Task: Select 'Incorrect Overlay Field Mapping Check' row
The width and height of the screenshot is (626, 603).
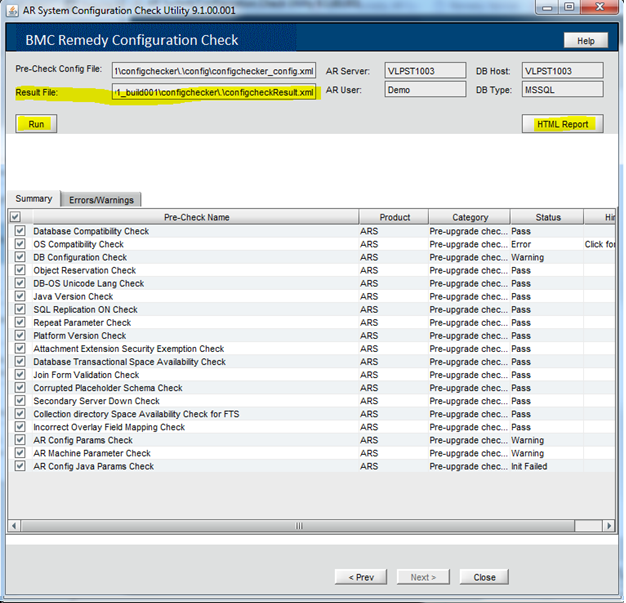Action: click(311, 427)
